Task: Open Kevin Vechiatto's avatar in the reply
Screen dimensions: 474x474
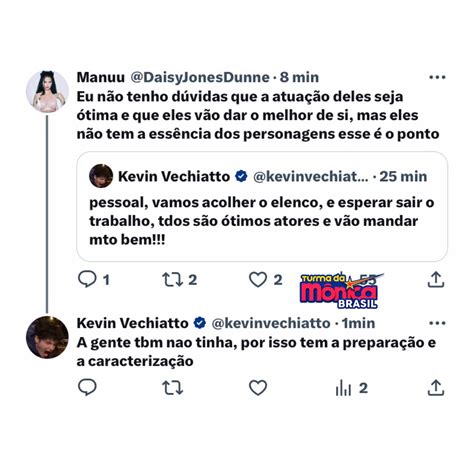Action: (47, 337)
